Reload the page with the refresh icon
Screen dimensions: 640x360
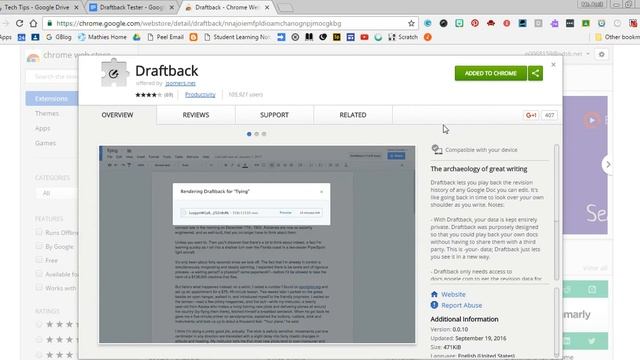coord(19,23)
